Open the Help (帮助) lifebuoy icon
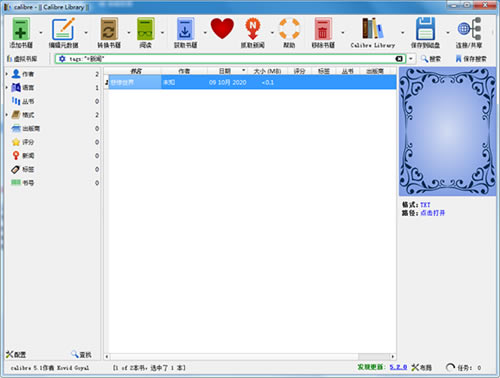Viewport: 500px width, 378px height. click(289, 33)
